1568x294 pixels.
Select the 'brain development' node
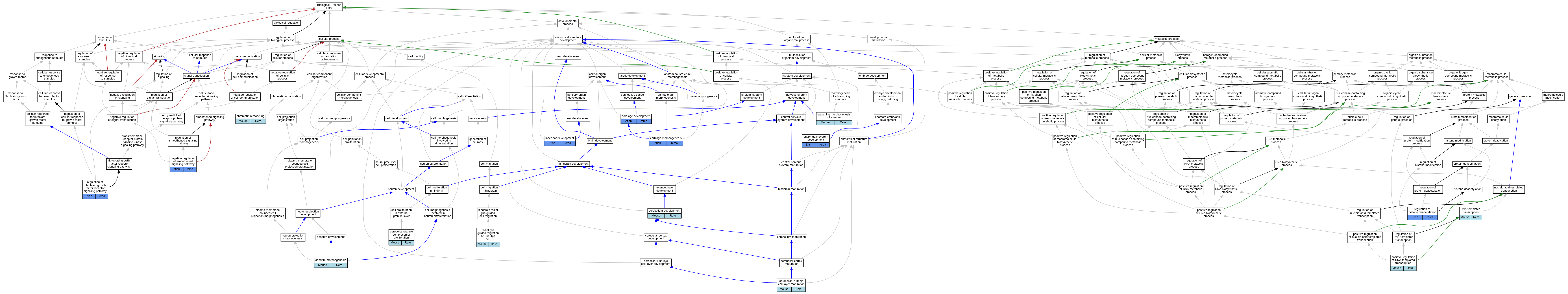point(600,141)
